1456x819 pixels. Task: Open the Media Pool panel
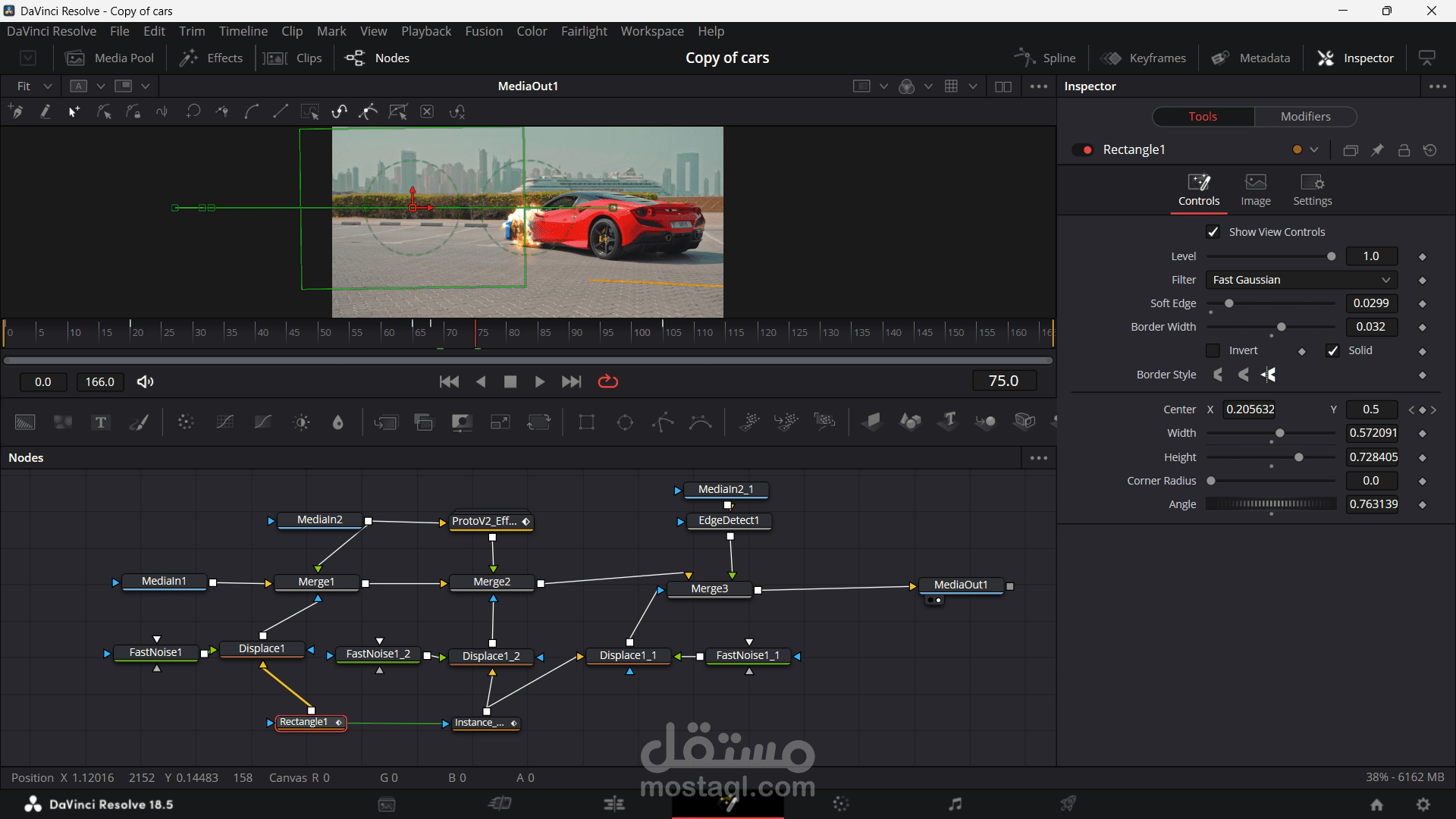pos(110,58)
